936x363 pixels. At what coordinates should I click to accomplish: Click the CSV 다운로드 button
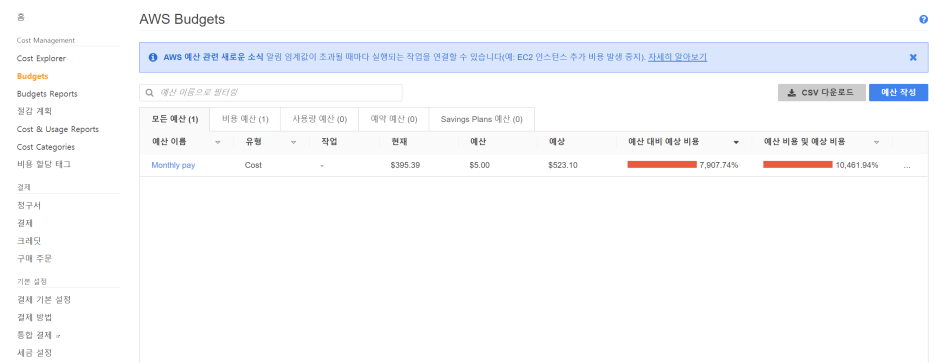(821, 93)
